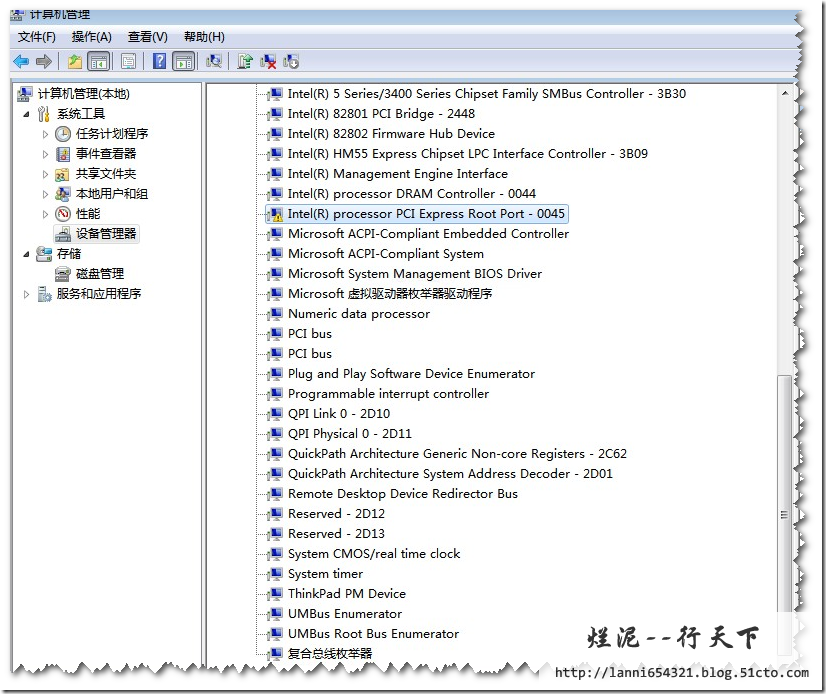Click the Forward arrow toolbar icon
Image resolution: width=826 pixels, height=694 pixels.
point(44,62)
